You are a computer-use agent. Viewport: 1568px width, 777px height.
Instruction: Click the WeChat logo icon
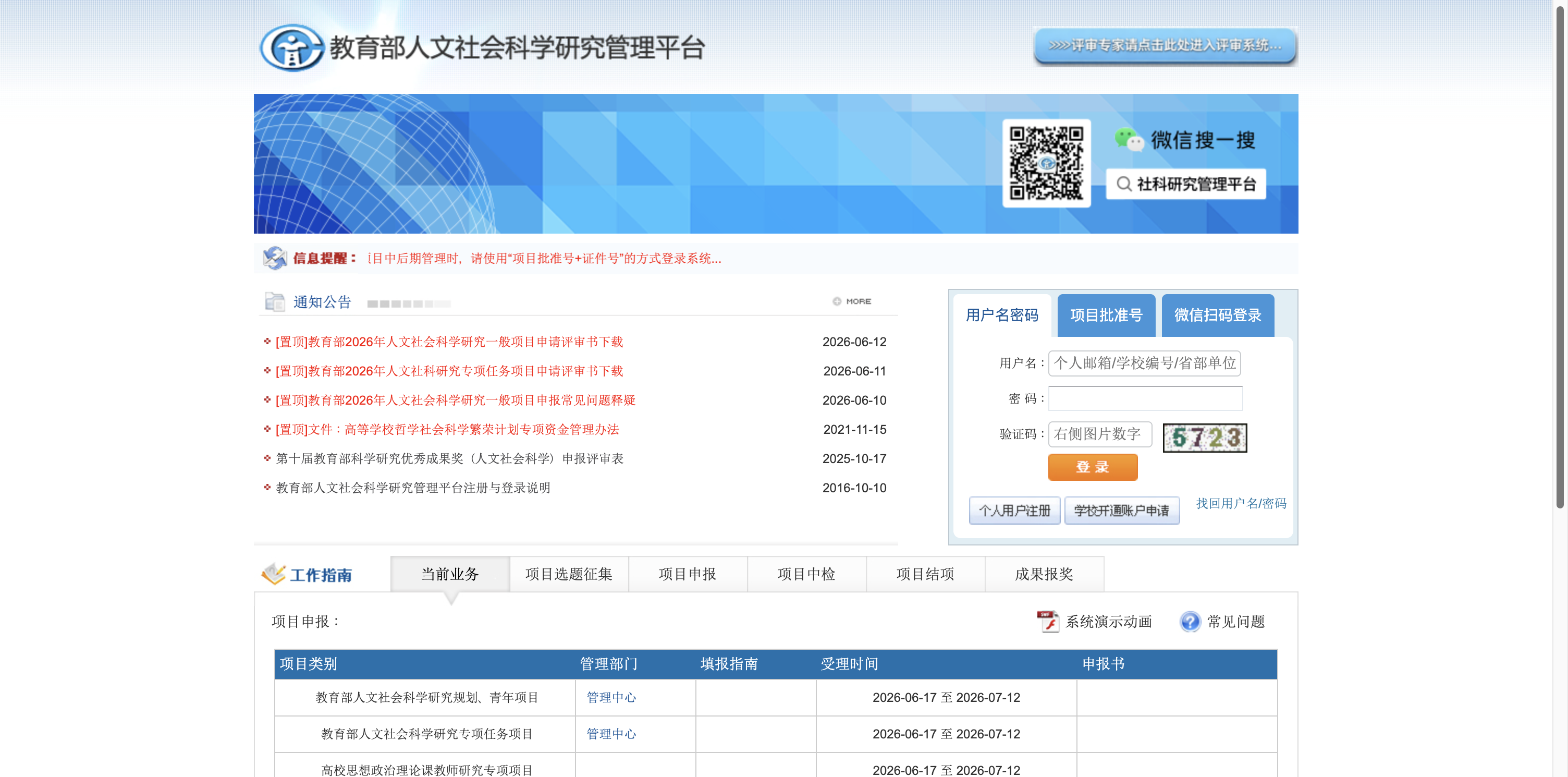pos(1129,140)
